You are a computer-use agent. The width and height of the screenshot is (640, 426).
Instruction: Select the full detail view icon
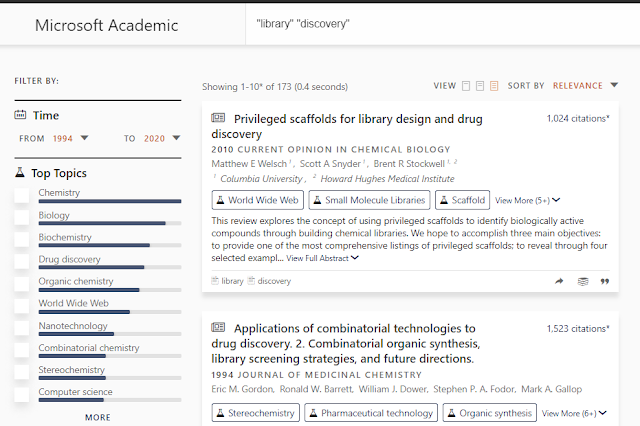point(494,86)
